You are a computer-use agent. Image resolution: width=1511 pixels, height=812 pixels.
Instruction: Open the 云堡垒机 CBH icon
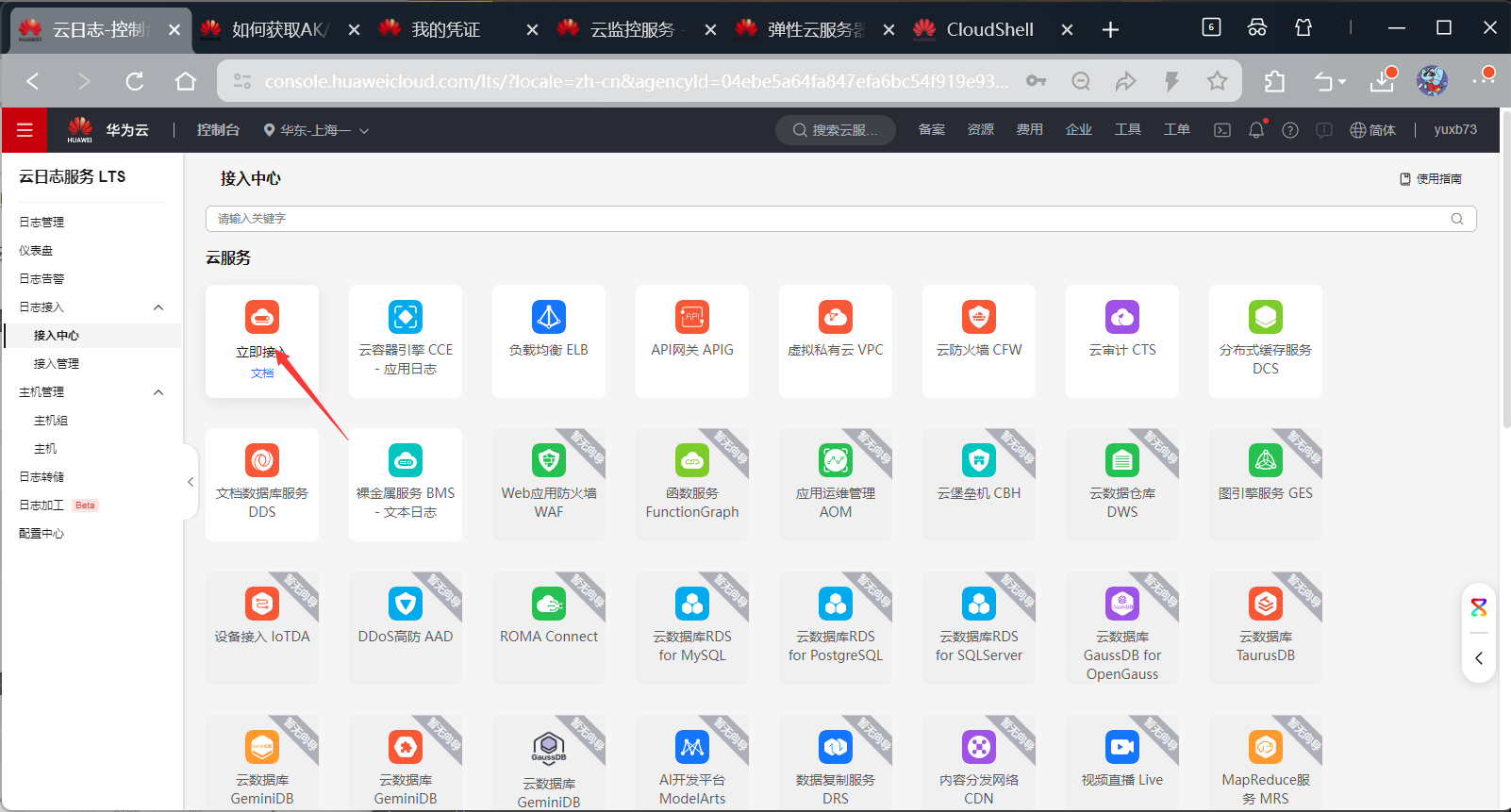tap(979, 460)
